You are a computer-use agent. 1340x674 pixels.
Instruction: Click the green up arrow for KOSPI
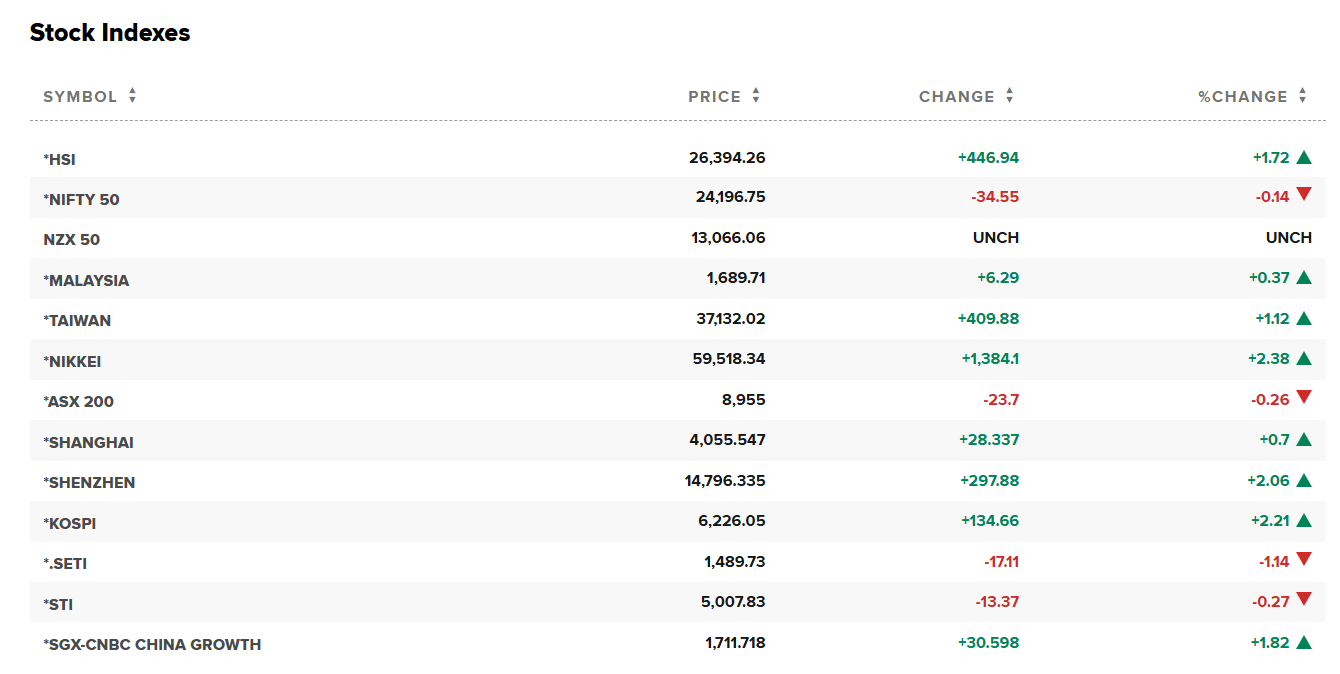point(1303,521)
